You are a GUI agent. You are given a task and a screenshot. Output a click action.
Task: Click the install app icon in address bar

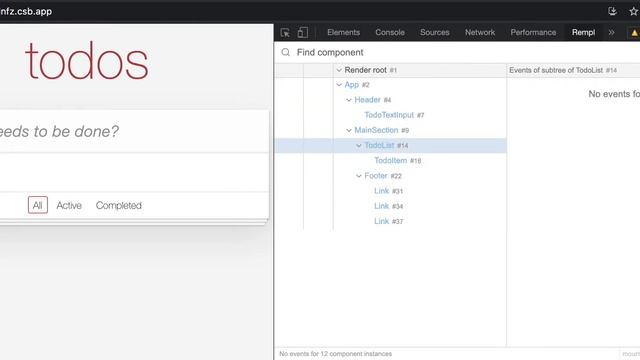coord(612,11)
